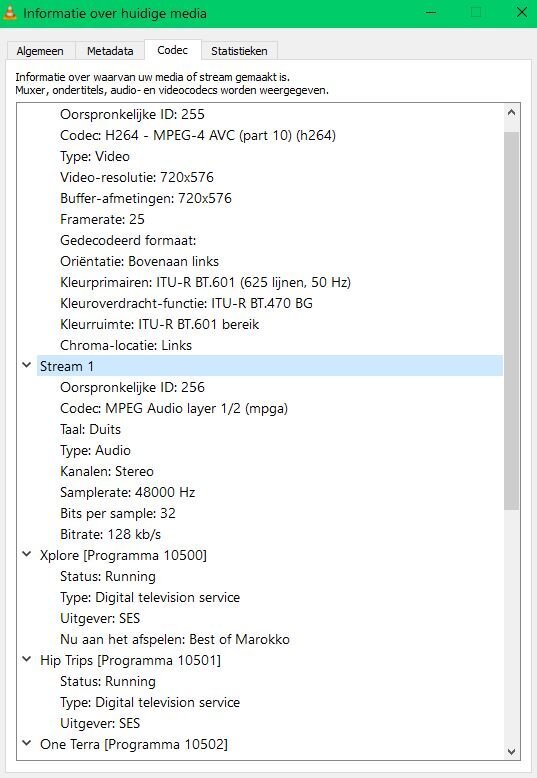Select the Bitrate: 128 kb/s row
Image resolution: width=537 pixels, height=778 pixels.
pos(111,534)
